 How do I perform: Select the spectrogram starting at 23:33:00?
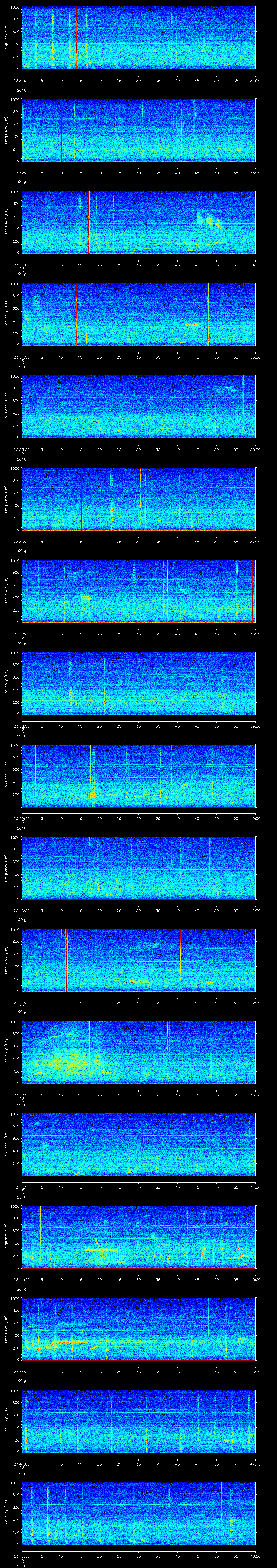tap(139, 222)
